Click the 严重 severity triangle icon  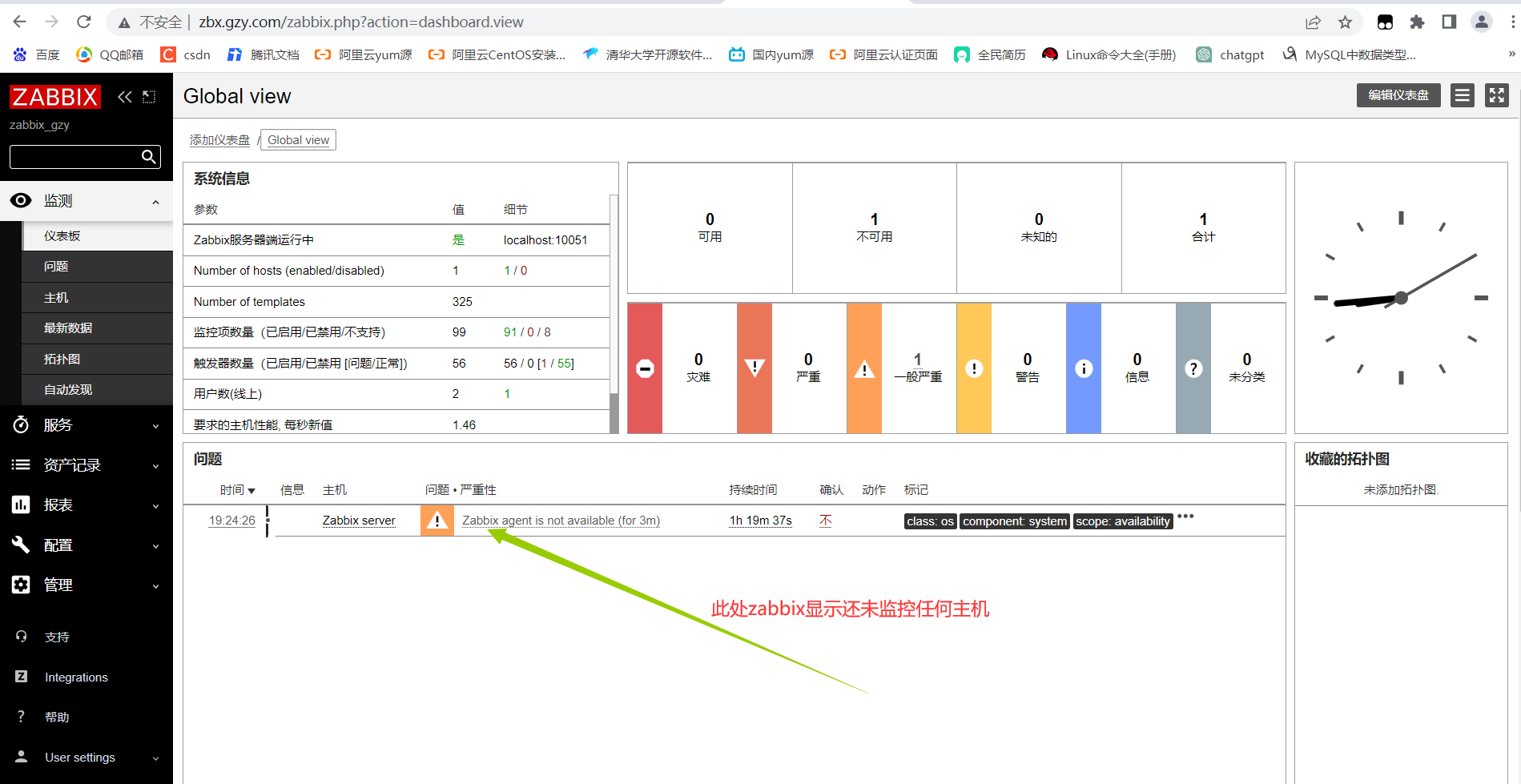pos(754,368)
